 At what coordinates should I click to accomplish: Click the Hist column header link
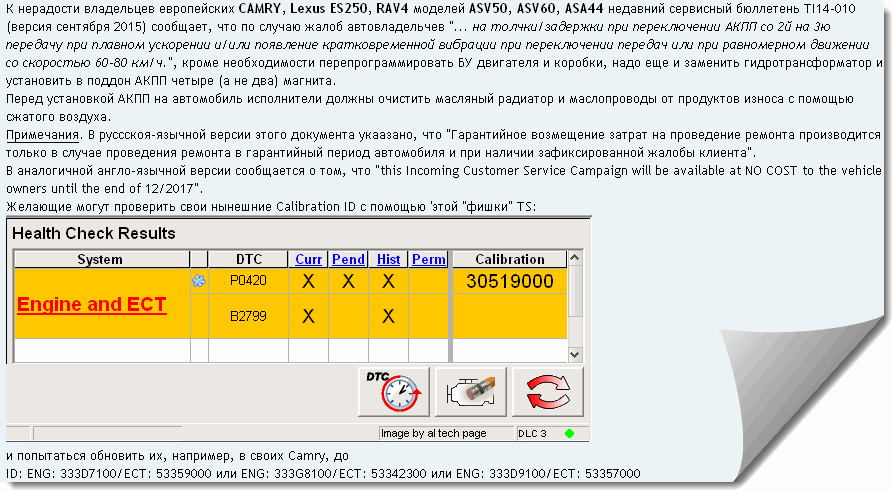pos(388,259)
